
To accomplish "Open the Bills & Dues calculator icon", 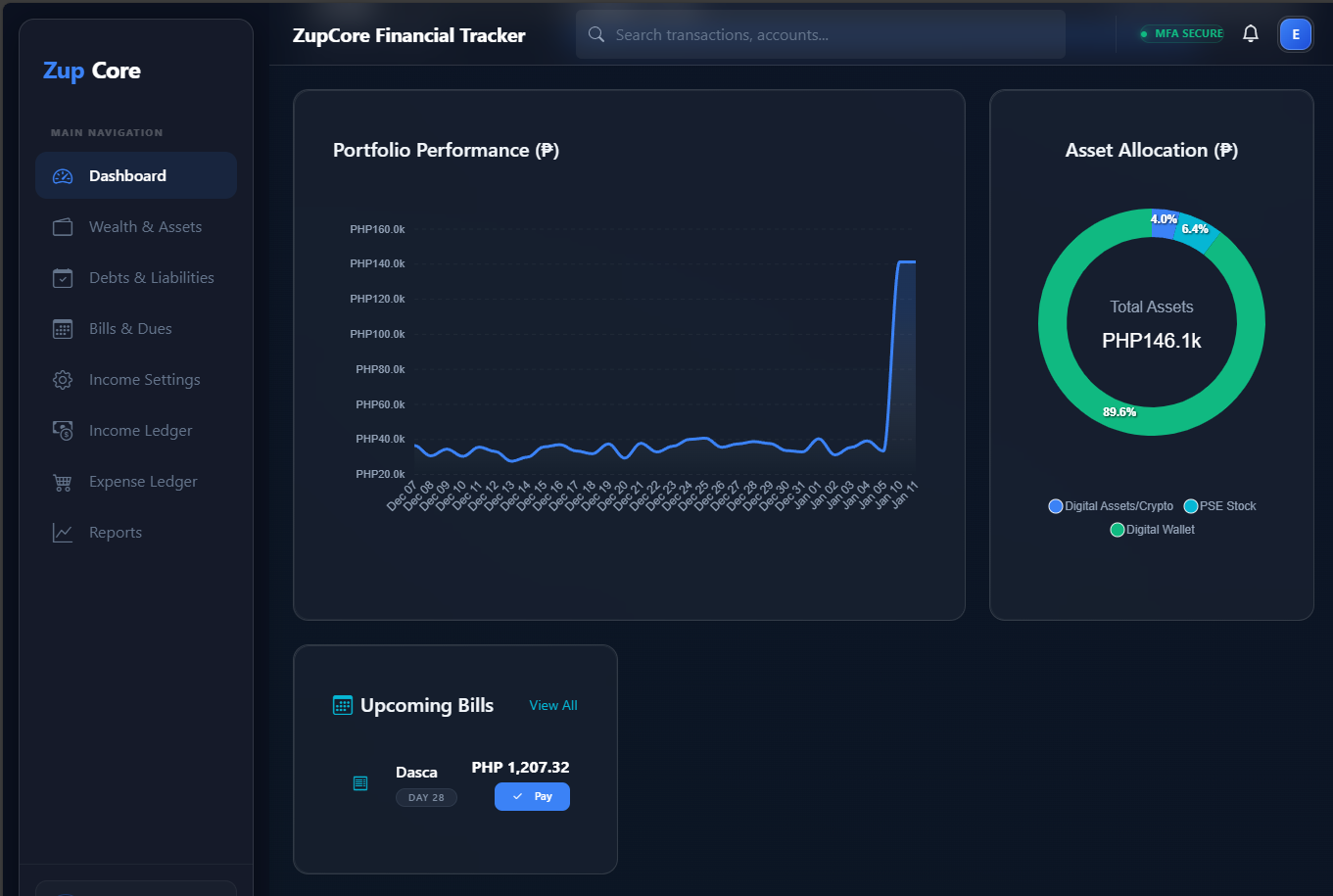I will 62,328.
